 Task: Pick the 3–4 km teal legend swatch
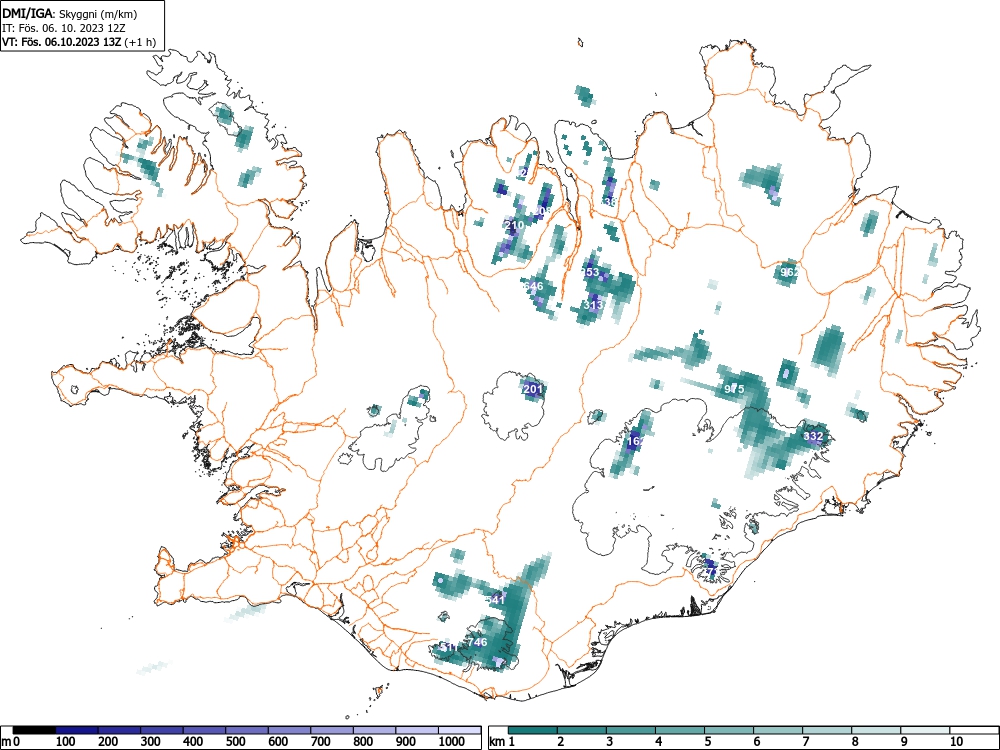click(631, 730)
